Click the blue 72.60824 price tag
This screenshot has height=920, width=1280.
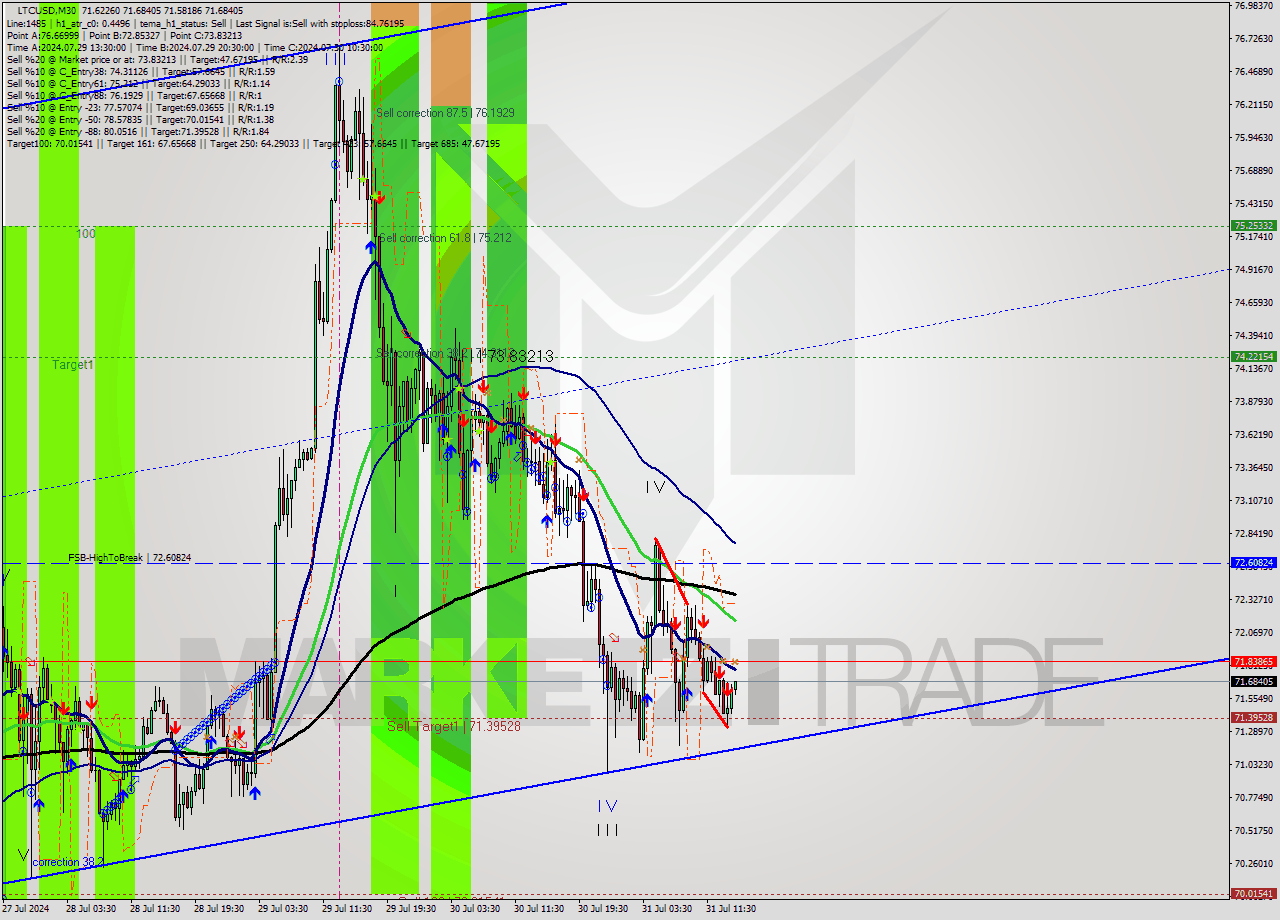[x=1253, y=563]
